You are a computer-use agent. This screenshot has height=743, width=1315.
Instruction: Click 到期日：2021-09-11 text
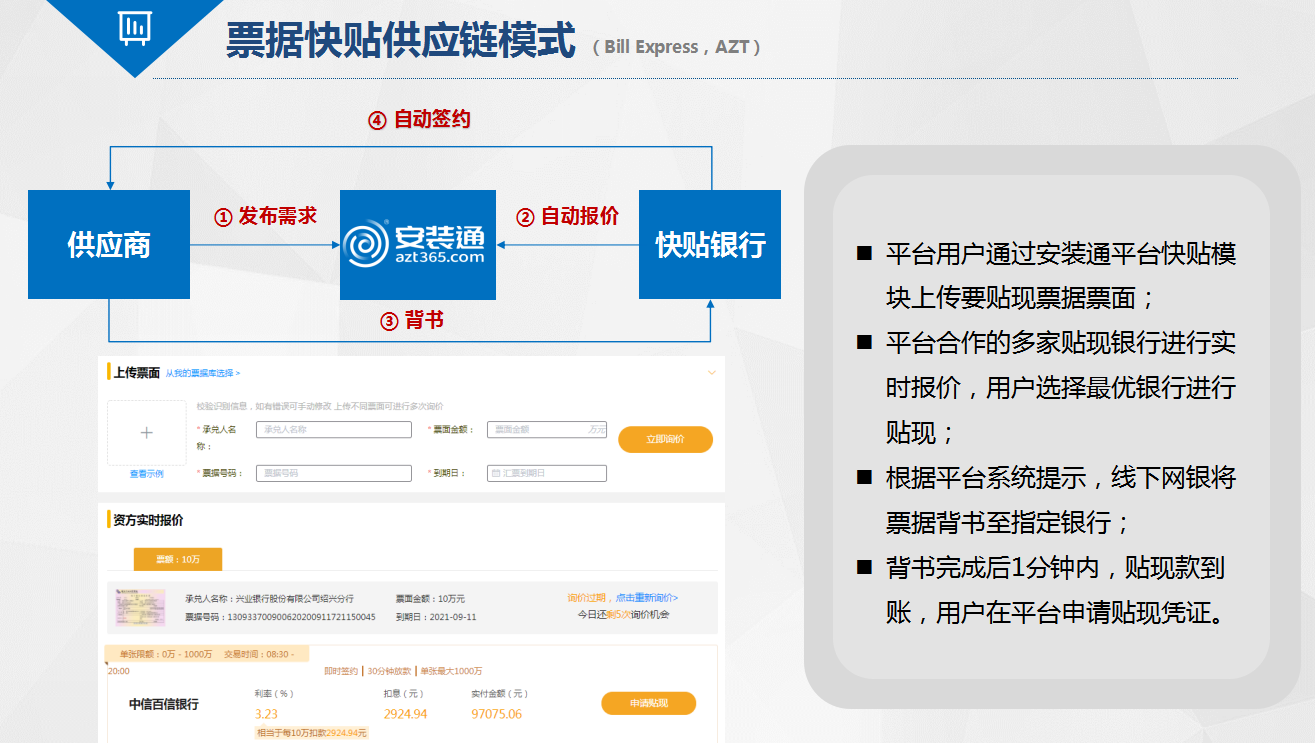[436, 617]
